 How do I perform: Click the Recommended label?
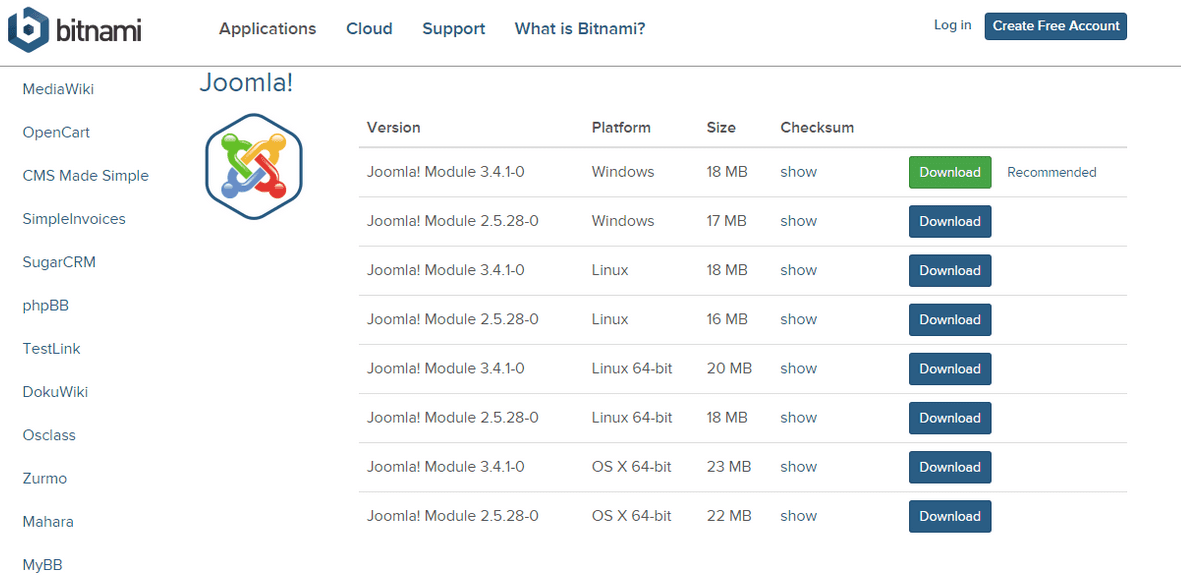click(x=1051, y=172)
